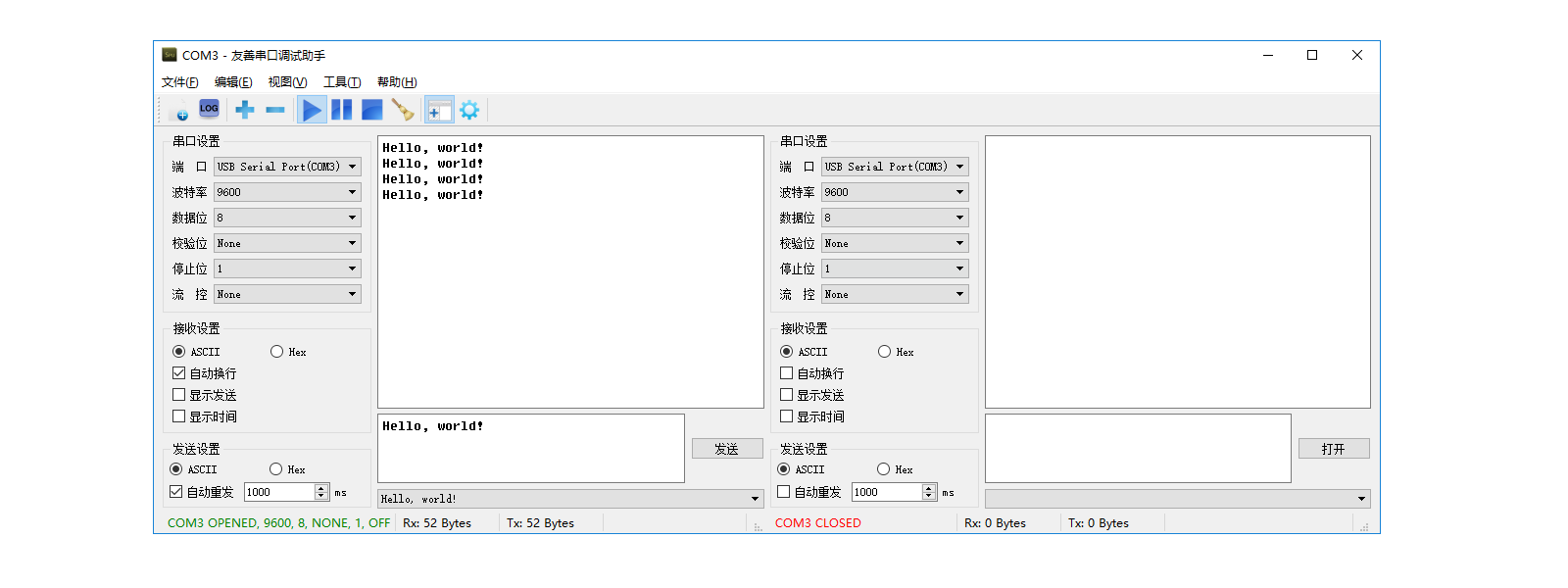The image size is (1568, 588).
Task: Select Hex receive mode in left panel
Action: (x=277, y=352)
